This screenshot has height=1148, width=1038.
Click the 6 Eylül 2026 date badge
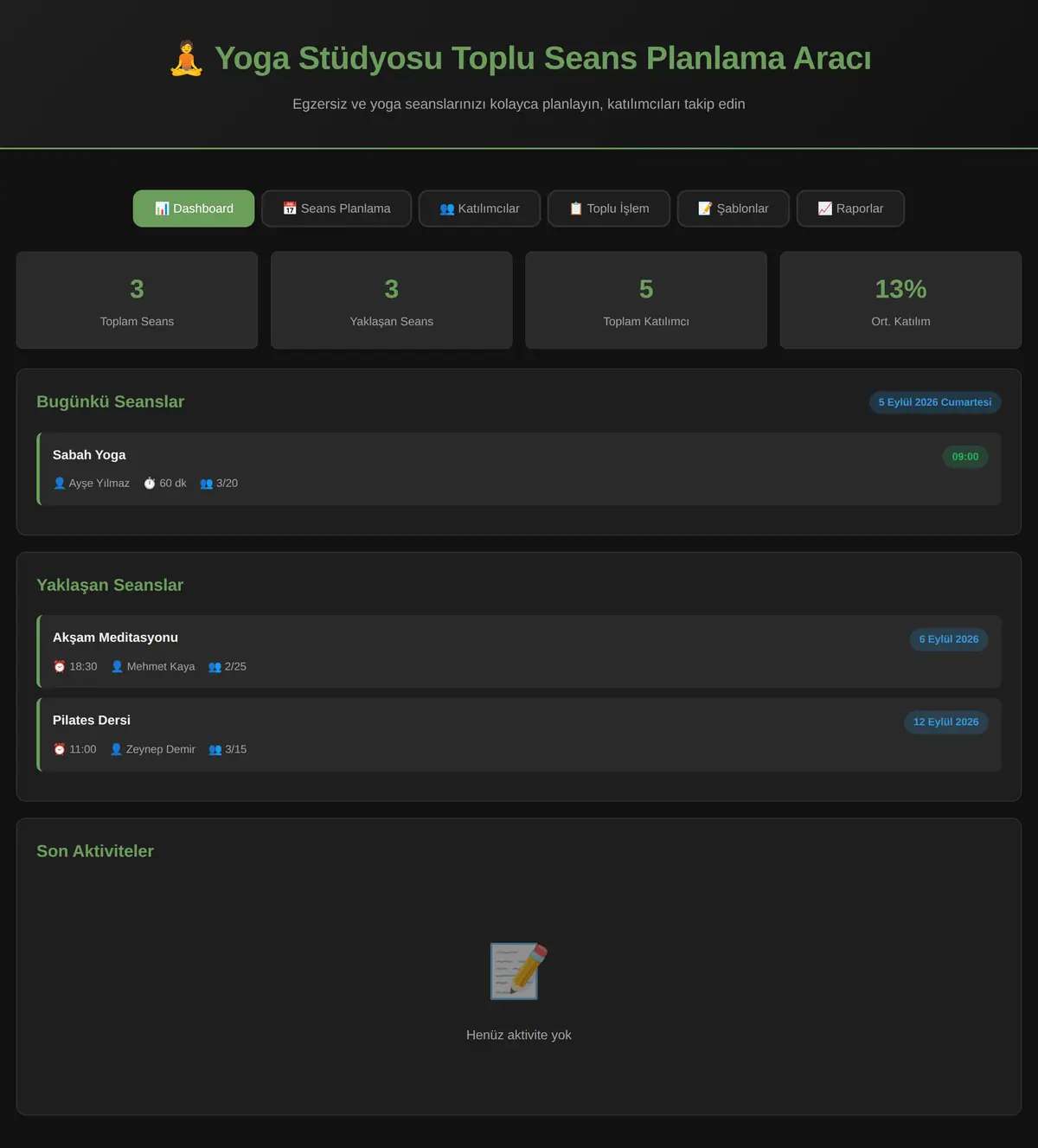949,639
